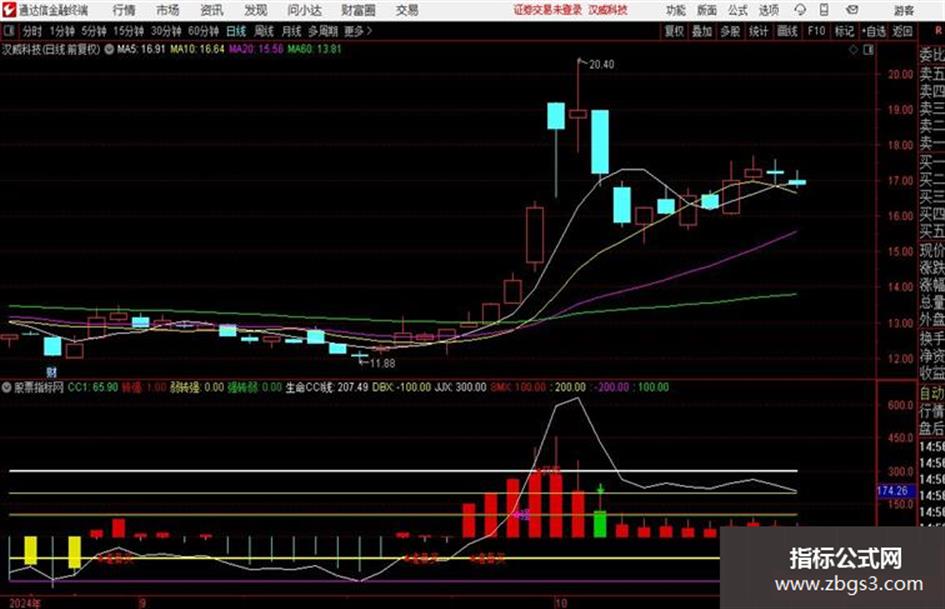Select the 日线 daily tab
Viewport: 945px width, 609px height.
(236, 31)
